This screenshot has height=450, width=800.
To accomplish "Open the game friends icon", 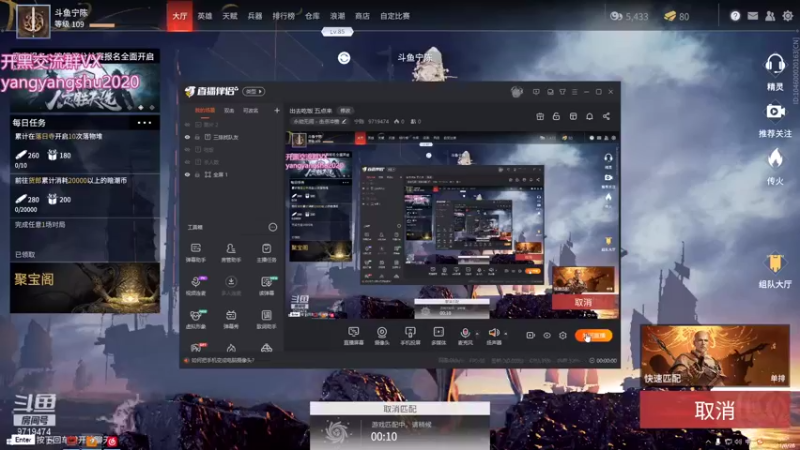I will pos(770,16).
